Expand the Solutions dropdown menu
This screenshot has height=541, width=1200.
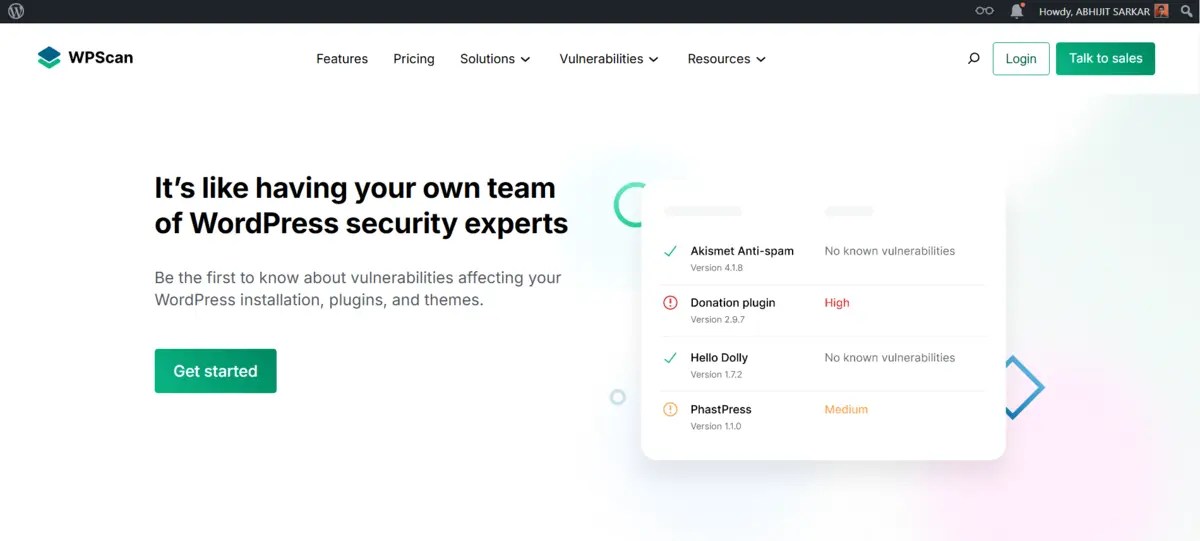coord(495,59)
